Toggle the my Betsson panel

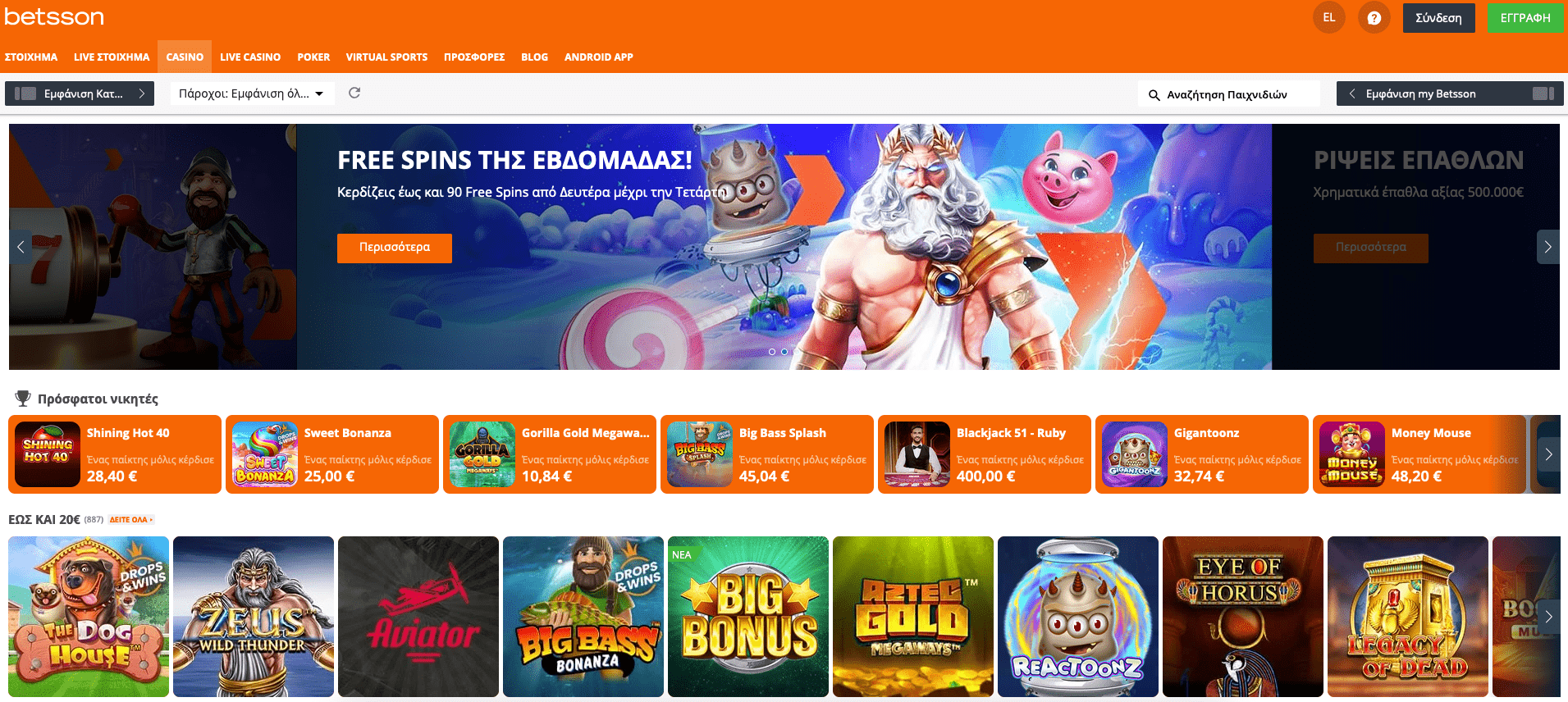click(x=1450, y=93)
